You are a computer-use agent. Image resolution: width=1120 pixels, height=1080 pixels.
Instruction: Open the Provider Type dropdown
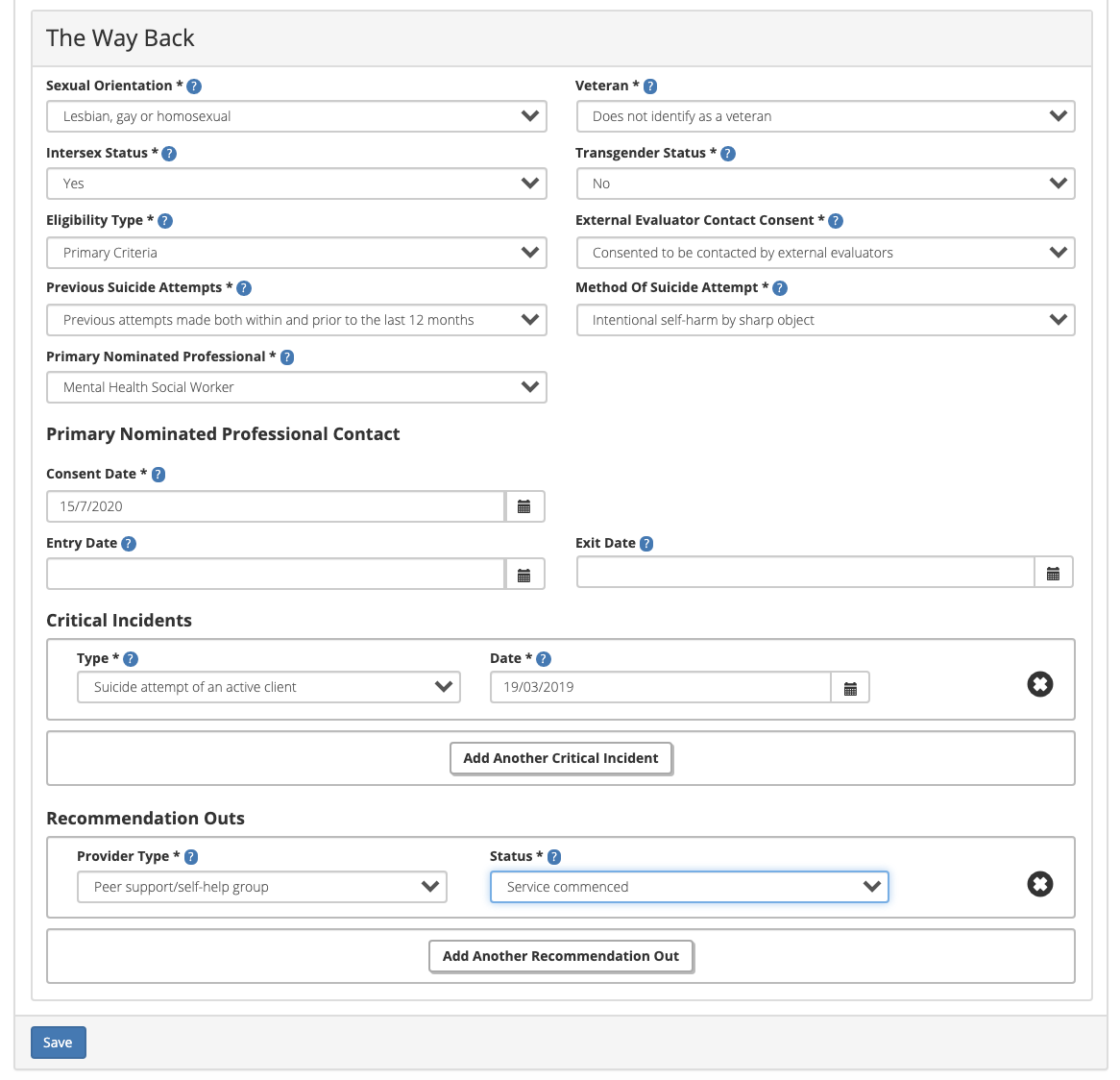261,887
